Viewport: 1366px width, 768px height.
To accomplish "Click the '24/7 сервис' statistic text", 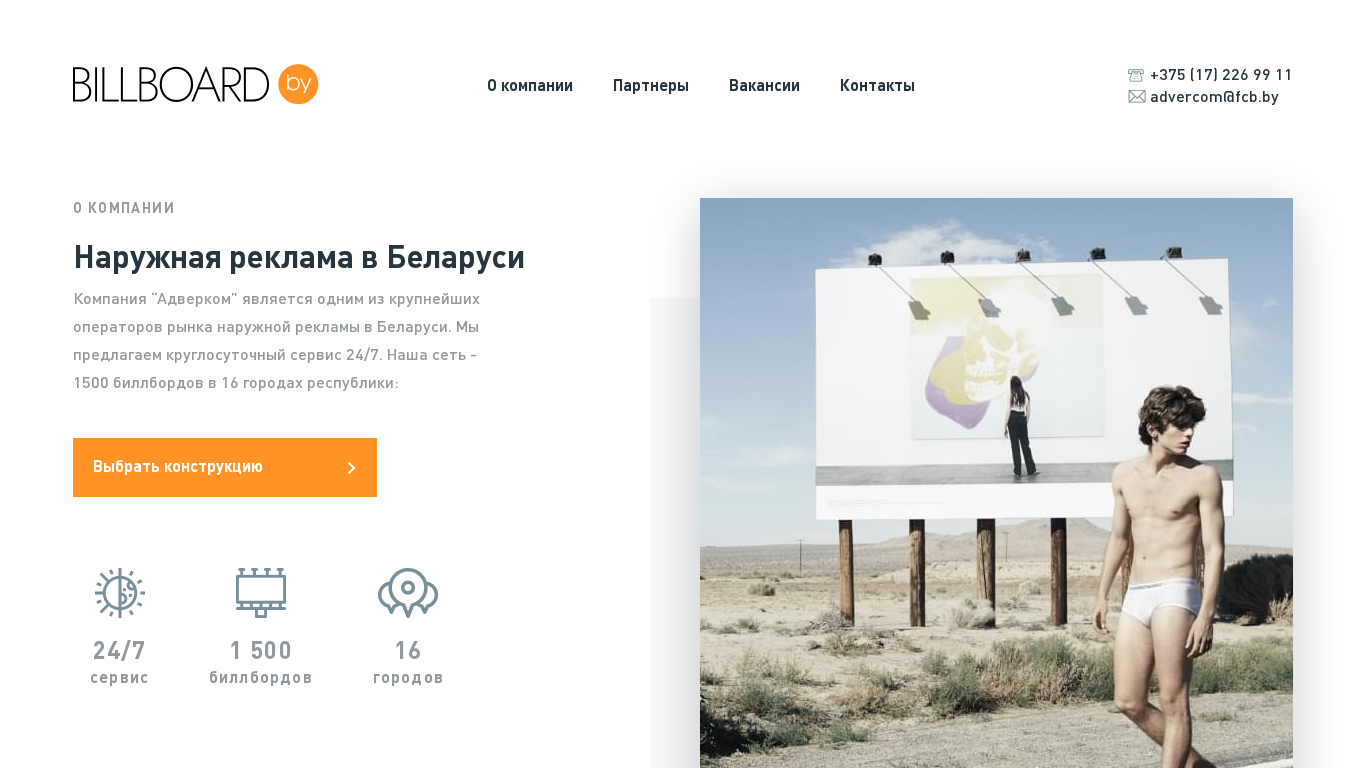I will tap(120, 663).
